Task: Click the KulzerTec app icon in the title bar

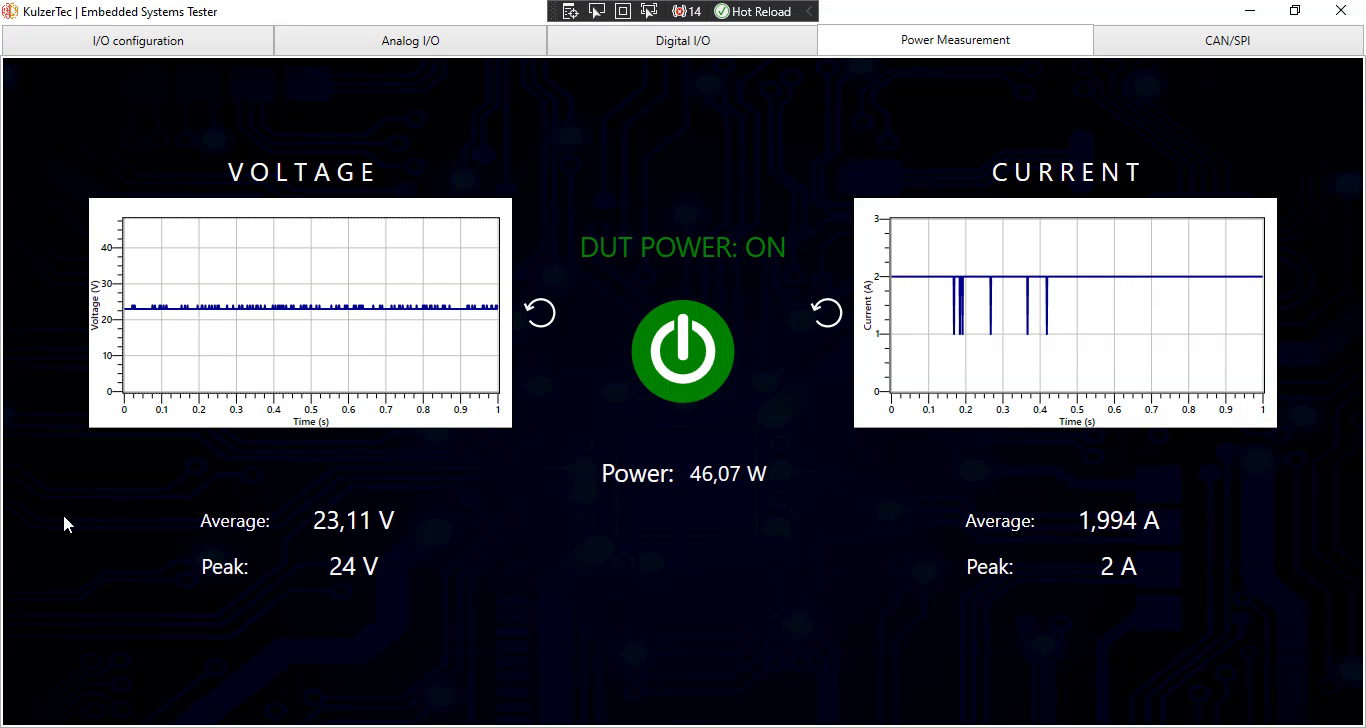Action: 11,12
